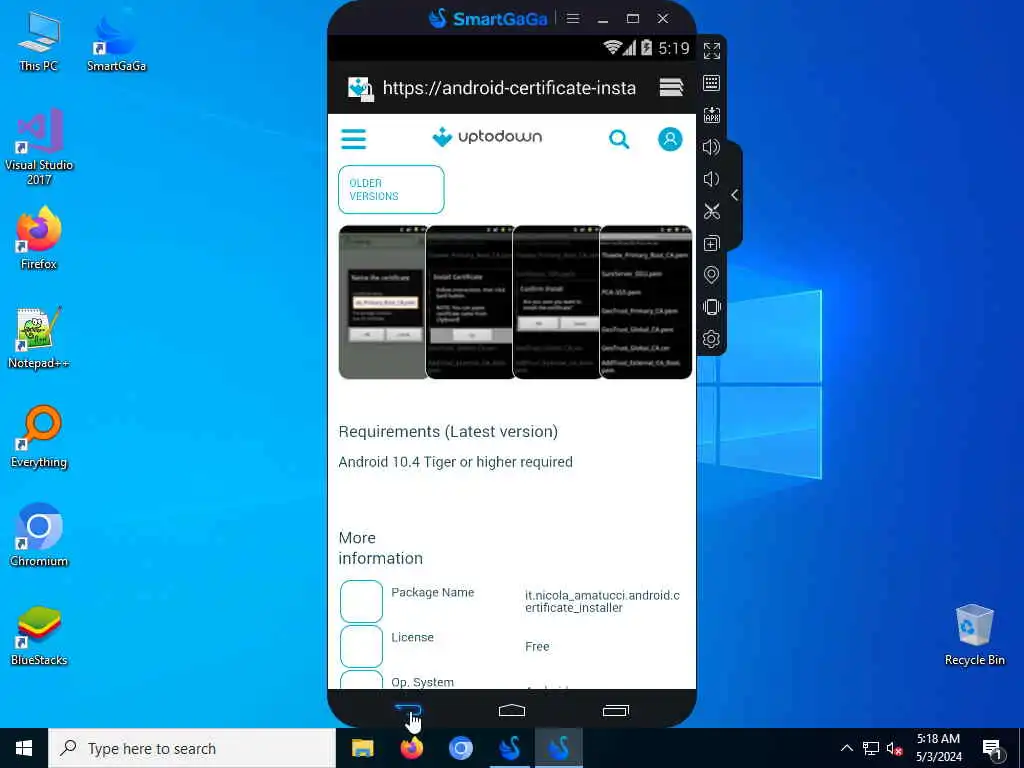Tap the Android back navigation button

click(x=409, y=711)
